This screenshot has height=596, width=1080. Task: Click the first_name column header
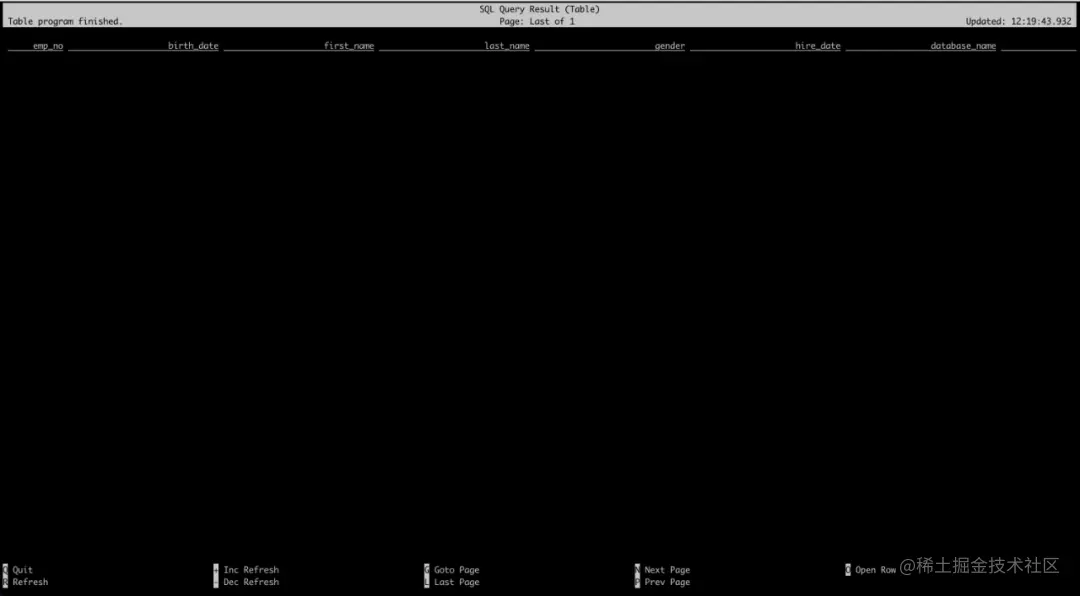tap(349, 46)
